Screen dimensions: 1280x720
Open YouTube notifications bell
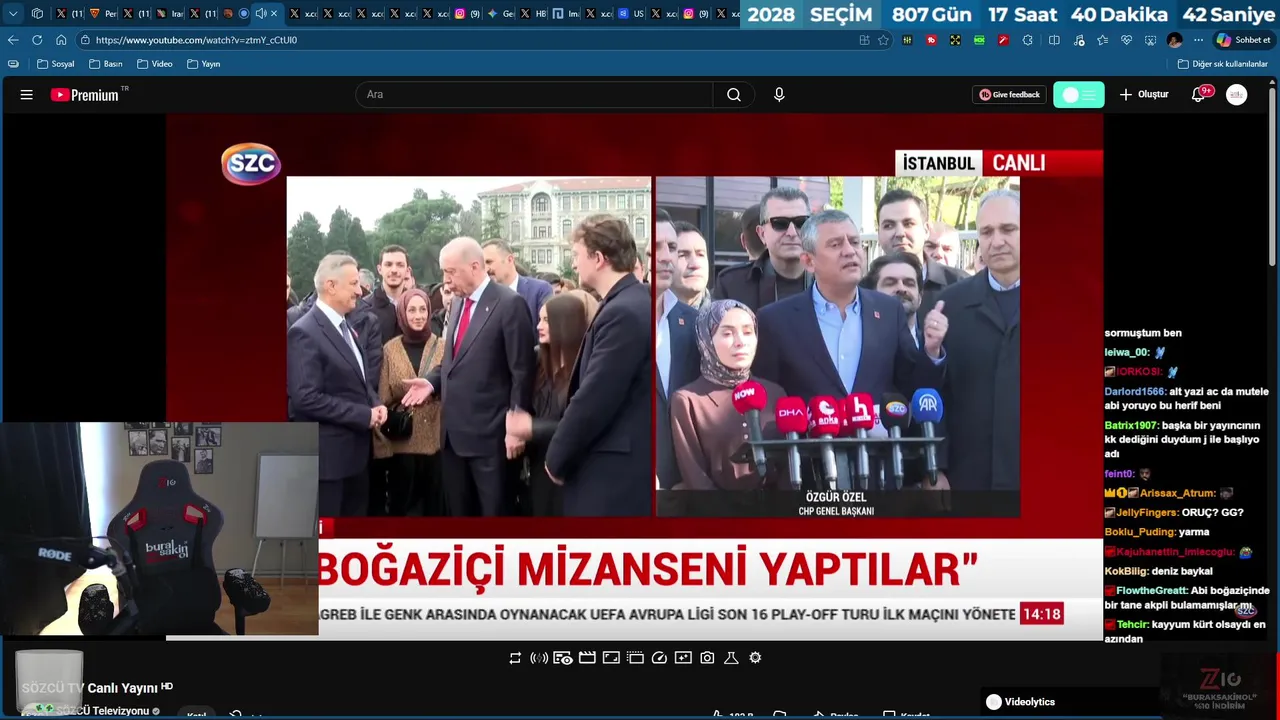(x=1198, y=95)
